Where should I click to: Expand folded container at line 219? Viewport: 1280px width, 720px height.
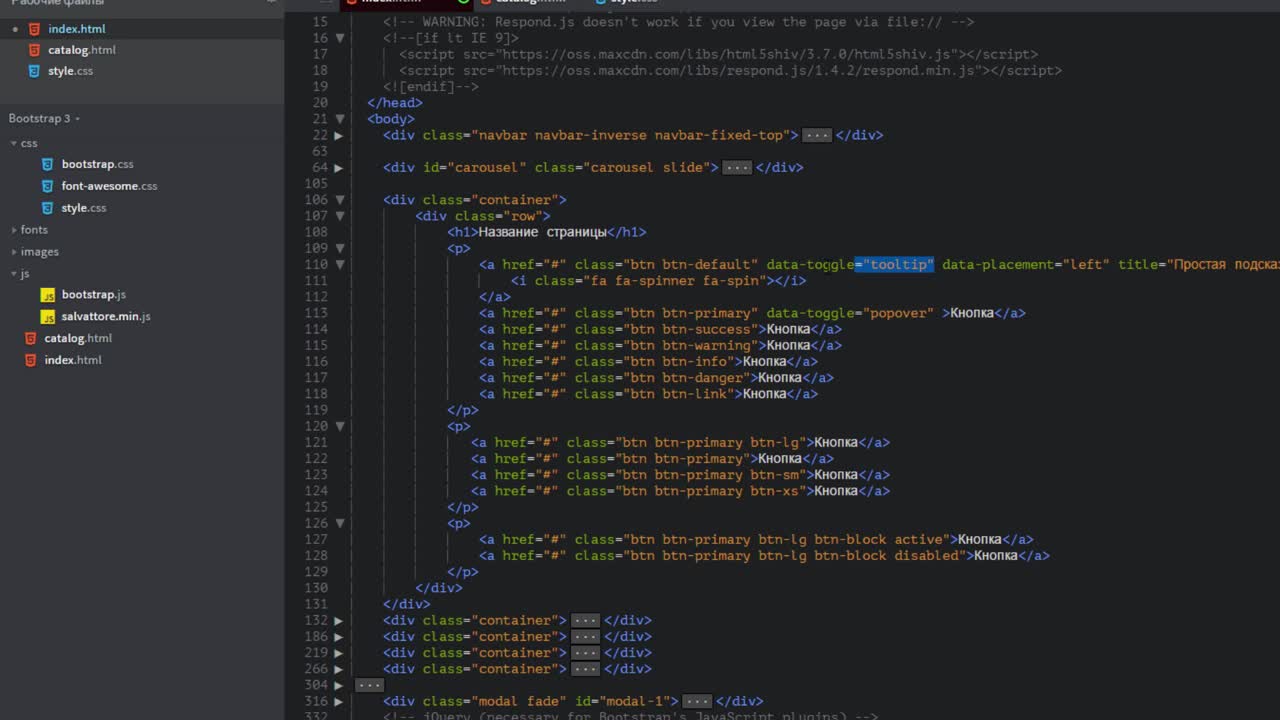[339, 653]
